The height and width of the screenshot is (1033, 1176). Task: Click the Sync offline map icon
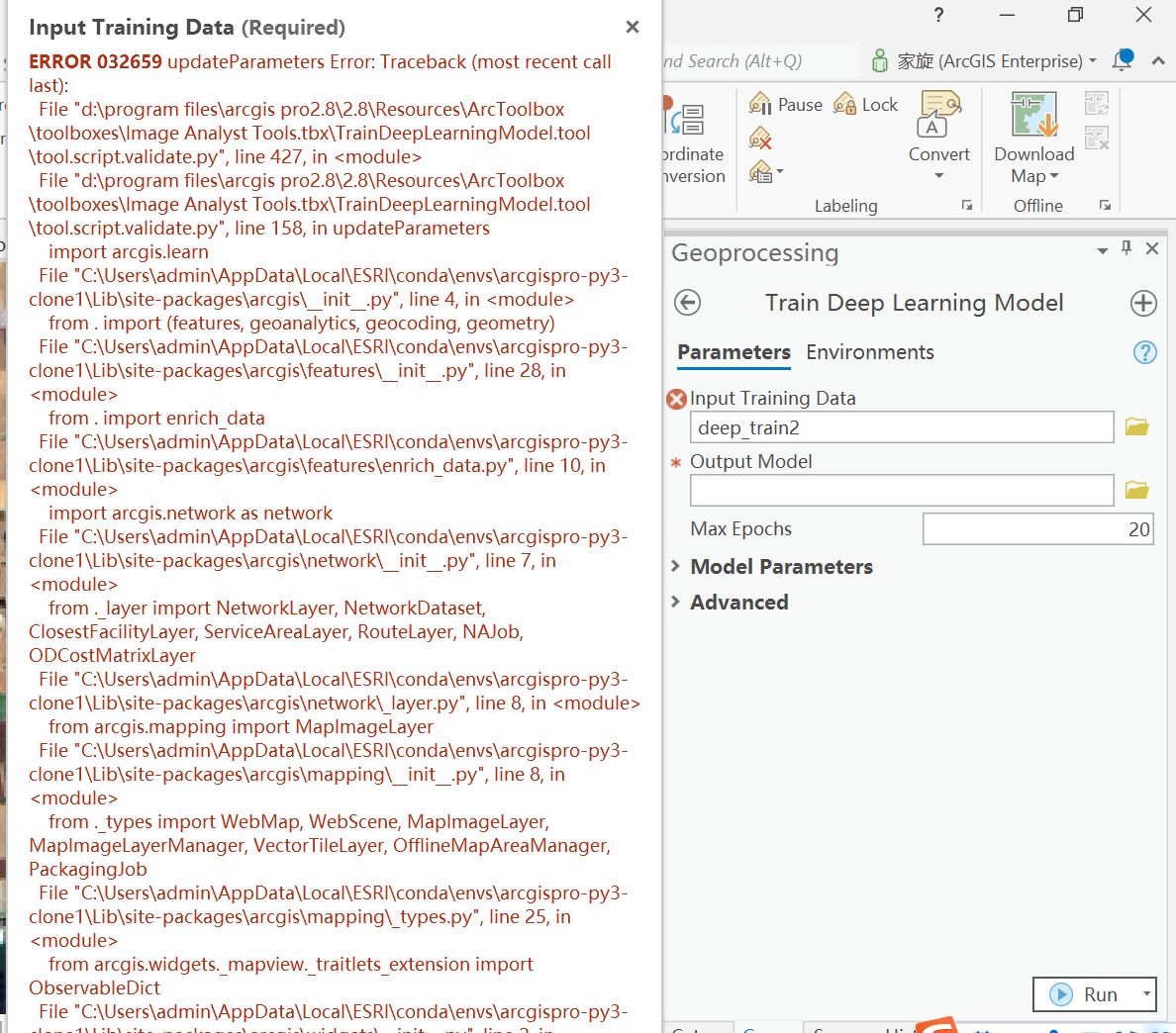coord(1097,103)
